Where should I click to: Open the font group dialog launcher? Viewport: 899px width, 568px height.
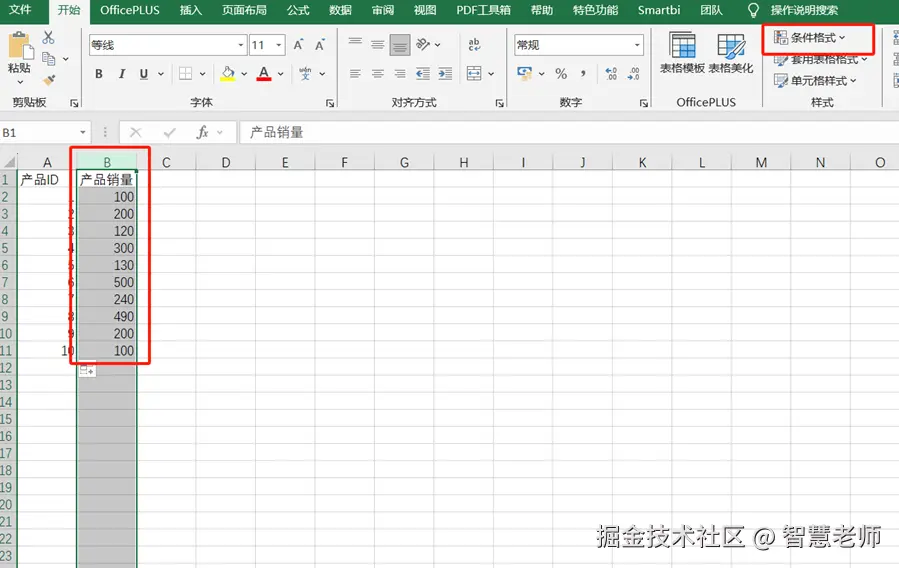(330, 103)
